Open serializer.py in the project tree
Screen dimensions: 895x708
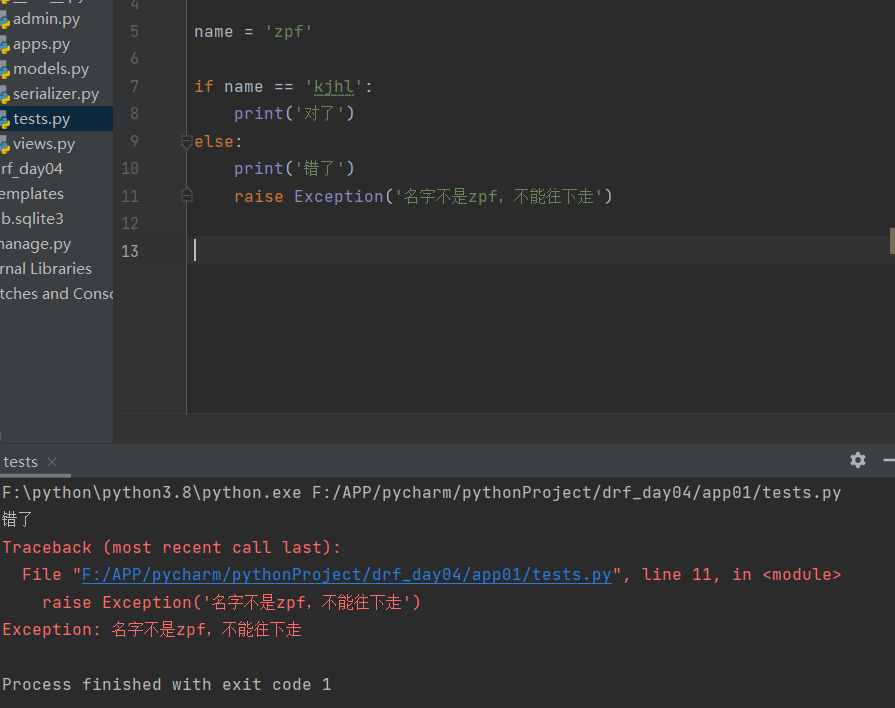point(56,94)
